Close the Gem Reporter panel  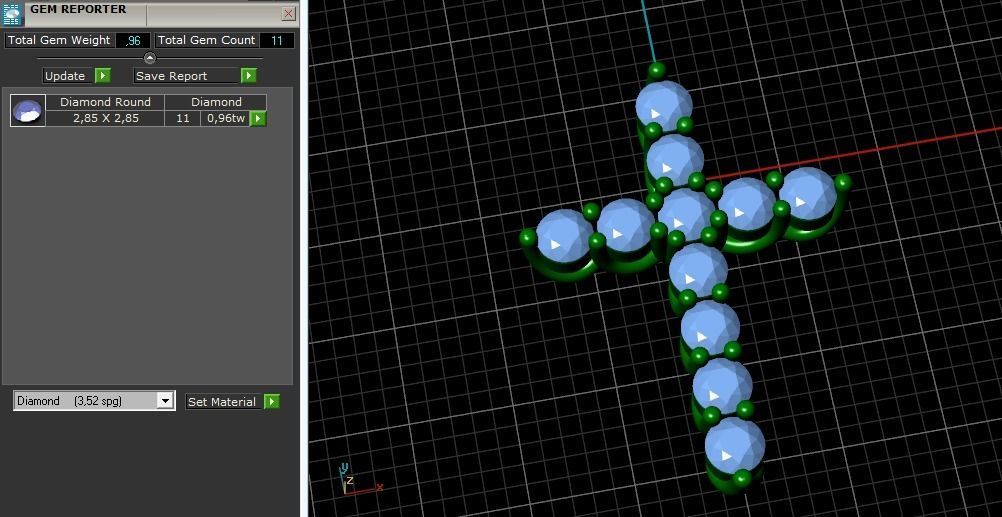pos(289,13)
